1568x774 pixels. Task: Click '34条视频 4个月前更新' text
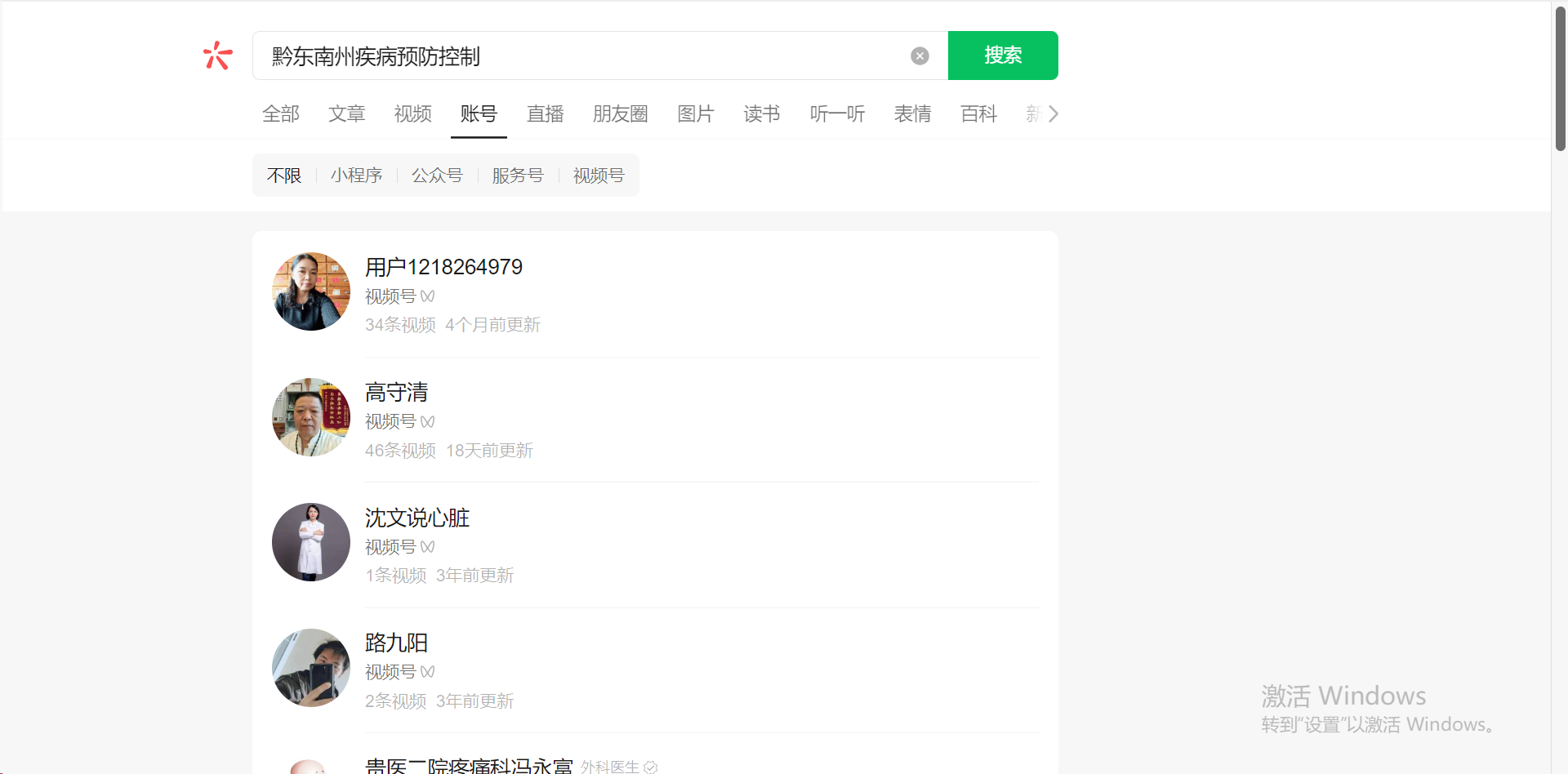[x=452, y=325]
